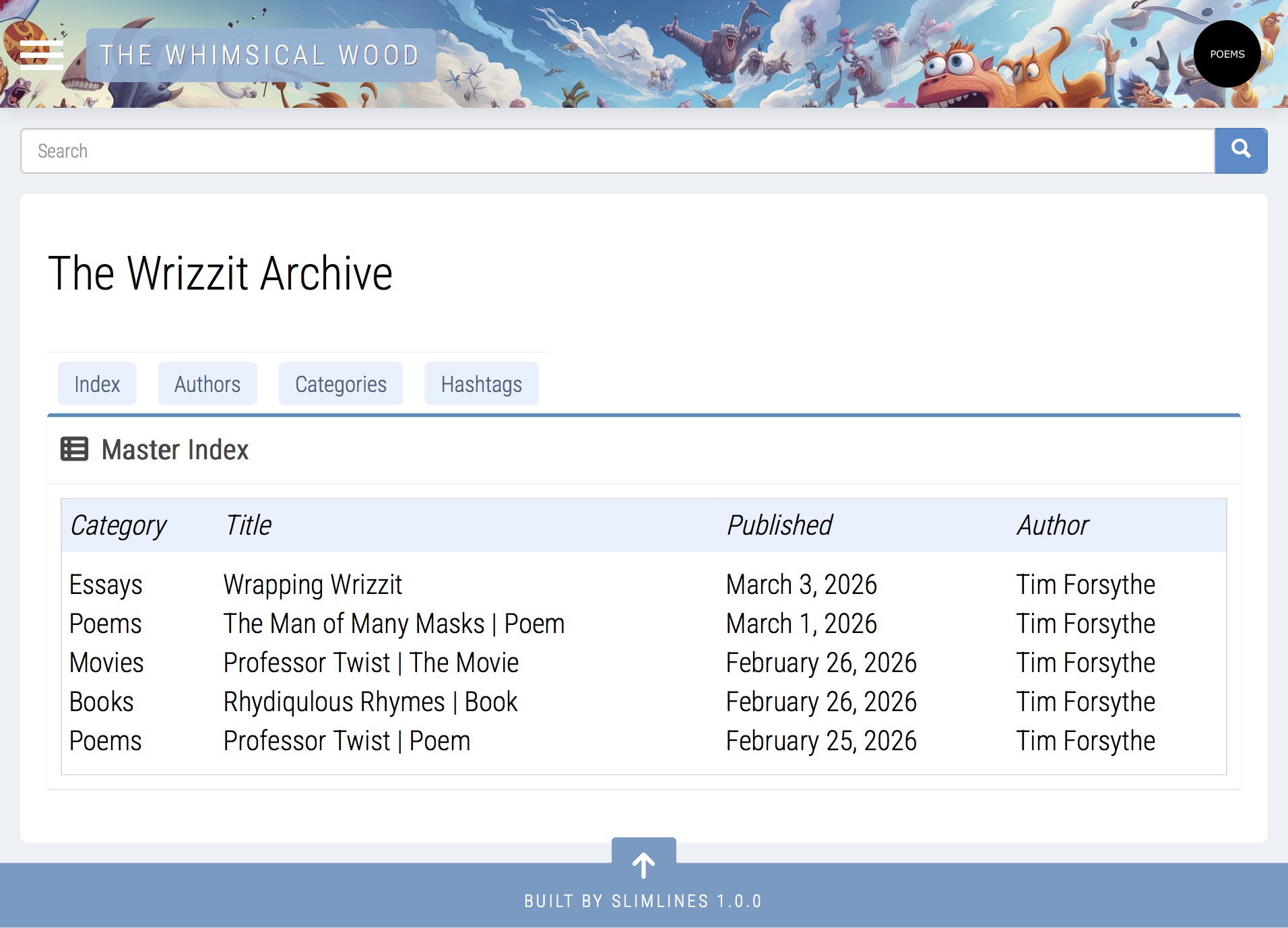Open Rhydiqulous Rhymes | Book entry

pyautogui.click(x=370, y=702)
